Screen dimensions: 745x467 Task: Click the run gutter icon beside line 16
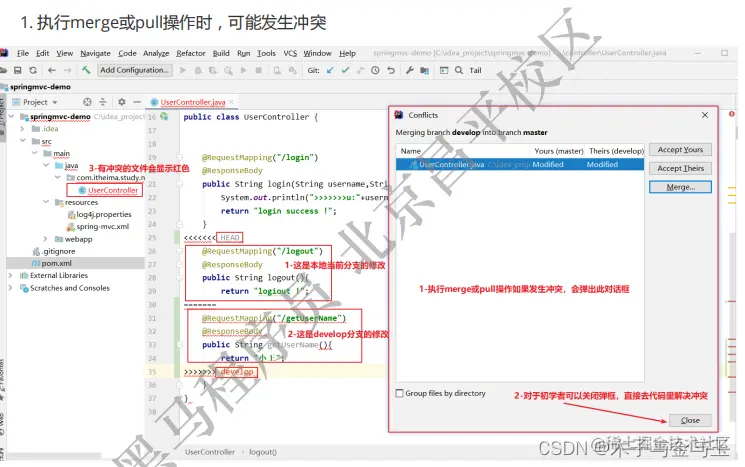(164, 116)
